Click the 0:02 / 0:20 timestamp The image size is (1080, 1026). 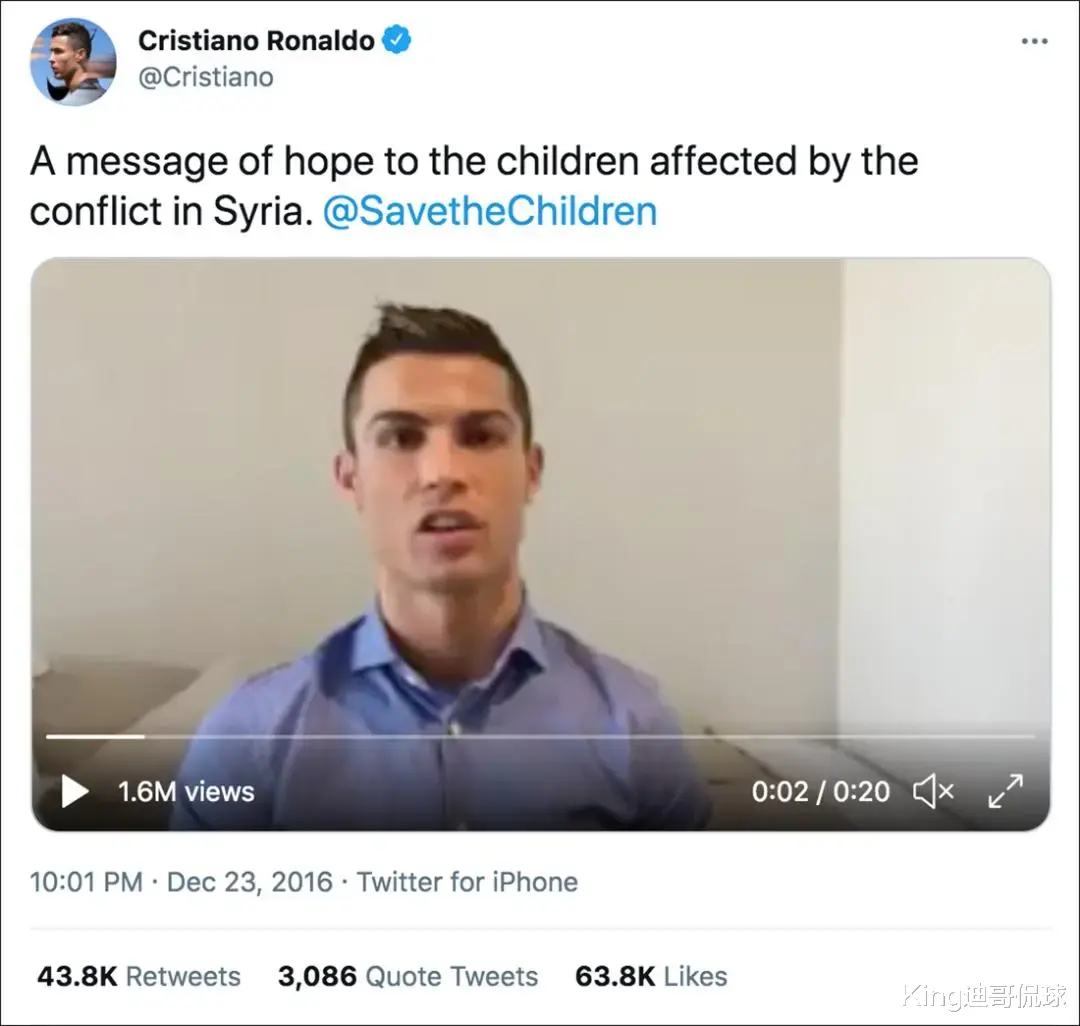820,792
